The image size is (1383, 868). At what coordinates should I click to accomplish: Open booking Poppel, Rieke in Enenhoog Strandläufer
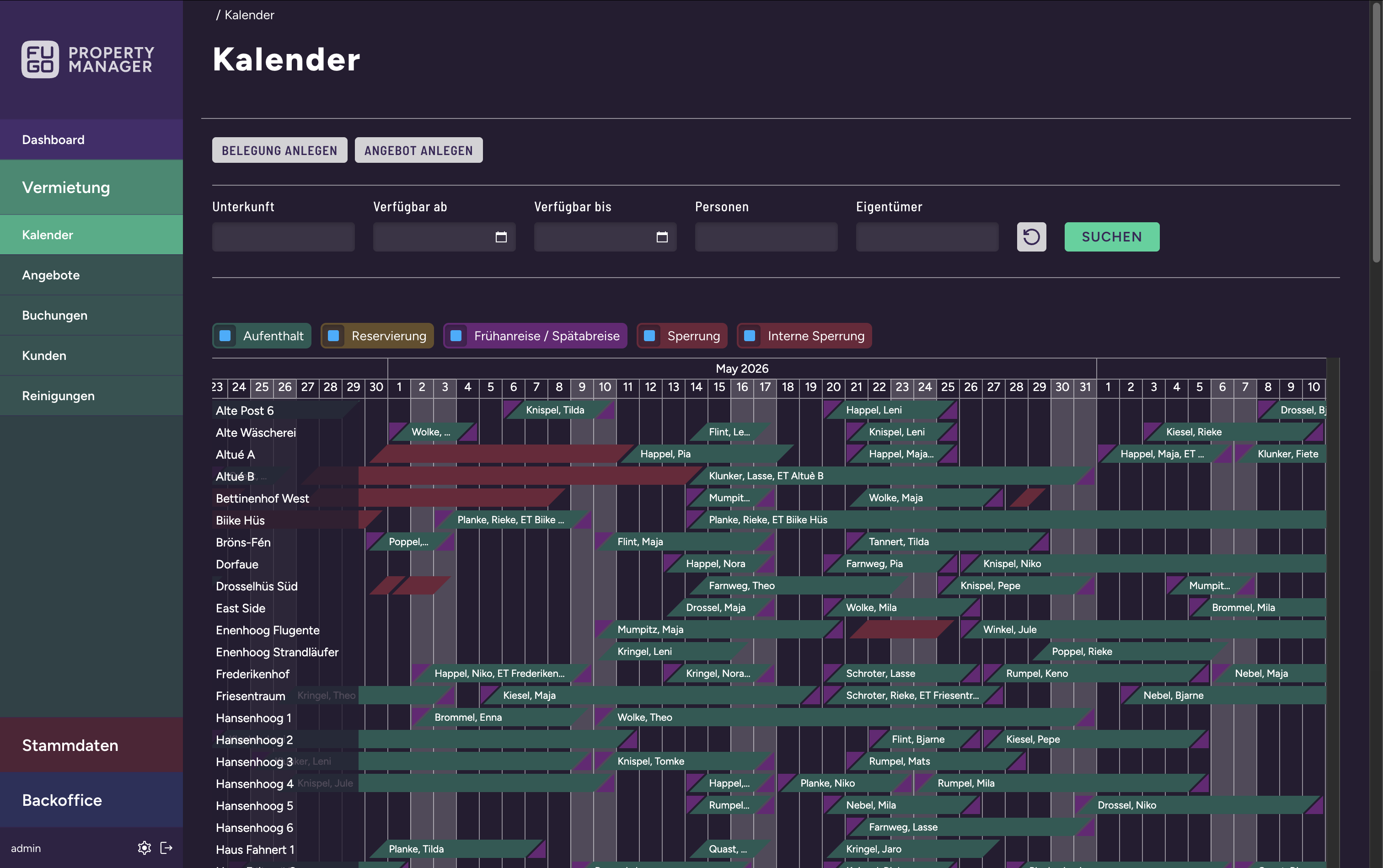pyautogui.click(x=1130, y=652)
